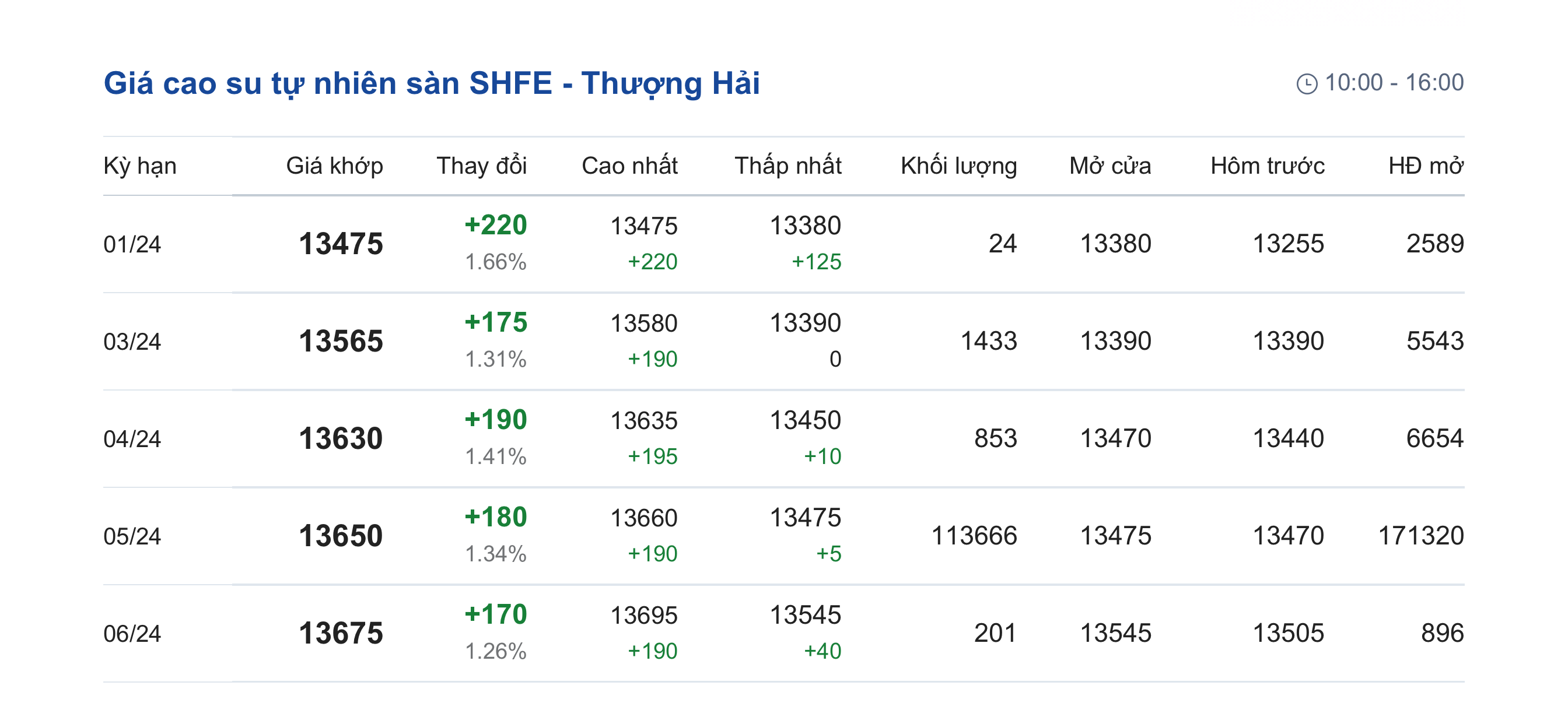
Task: Select the Giá khớp column header
Action: [x=334, y=166]
